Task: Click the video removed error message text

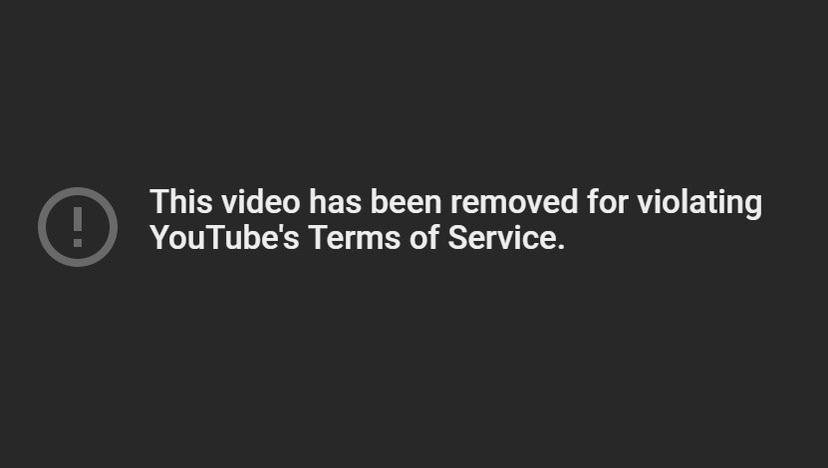Action: coord(456,220)
